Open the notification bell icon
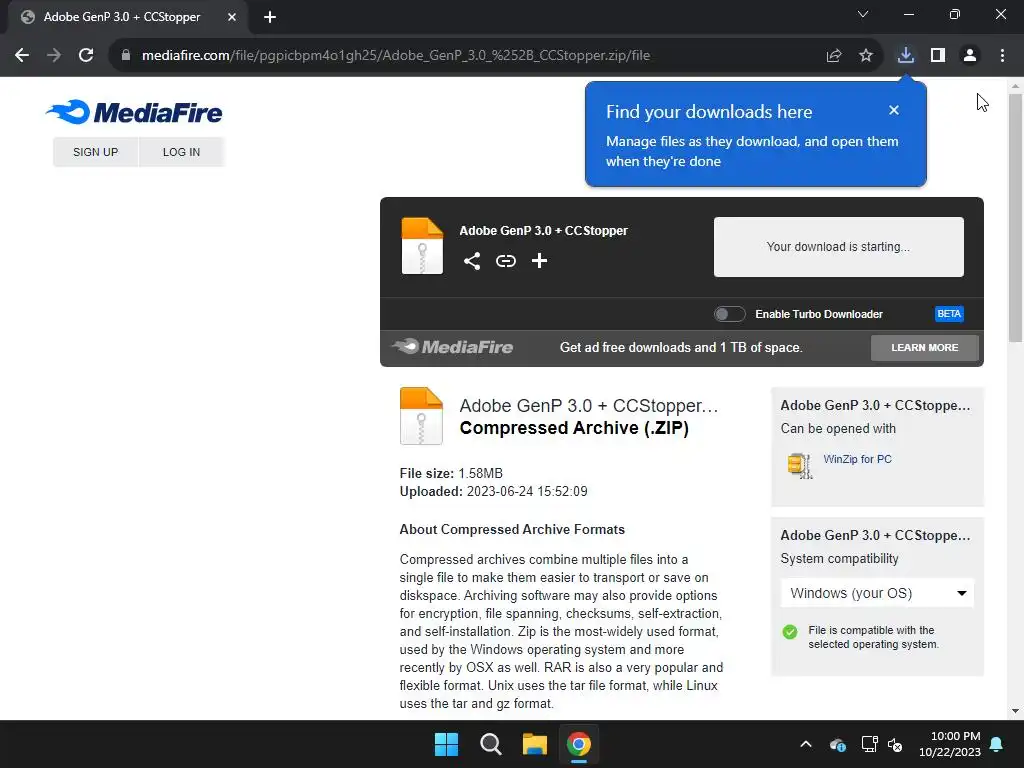 pyautogui.click(x=997, y=744)
